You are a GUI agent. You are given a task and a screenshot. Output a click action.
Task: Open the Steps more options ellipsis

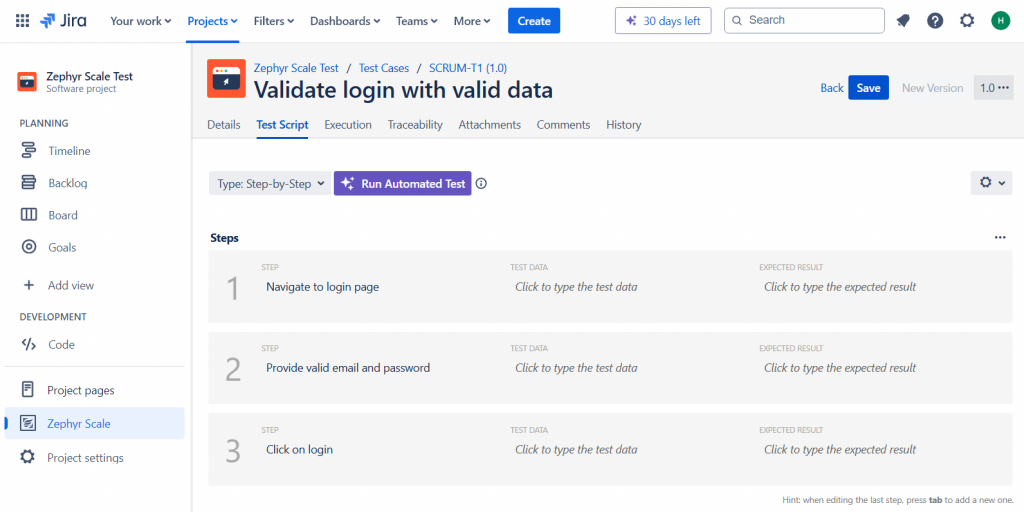click(1000, 238)
